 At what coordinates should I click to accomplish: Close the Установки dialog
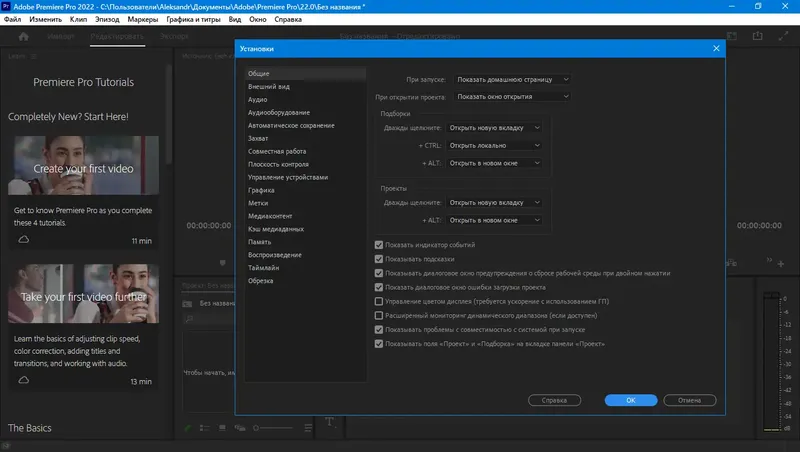716,48
